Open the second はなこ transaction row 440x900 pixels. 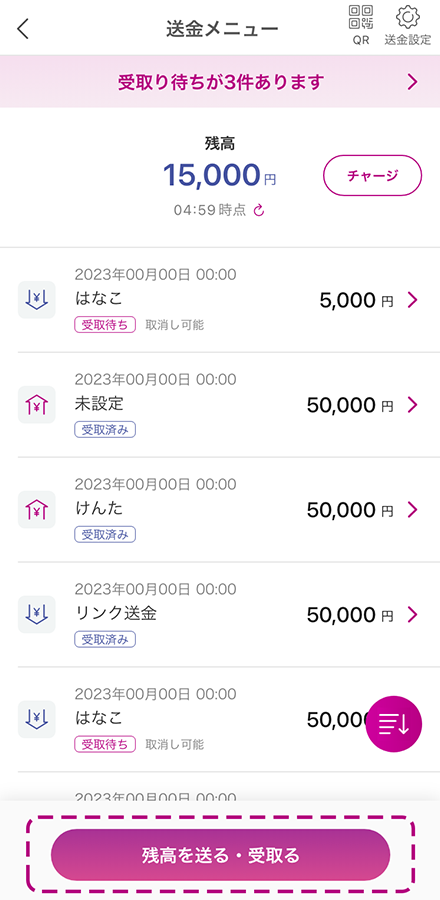point(220,720)
